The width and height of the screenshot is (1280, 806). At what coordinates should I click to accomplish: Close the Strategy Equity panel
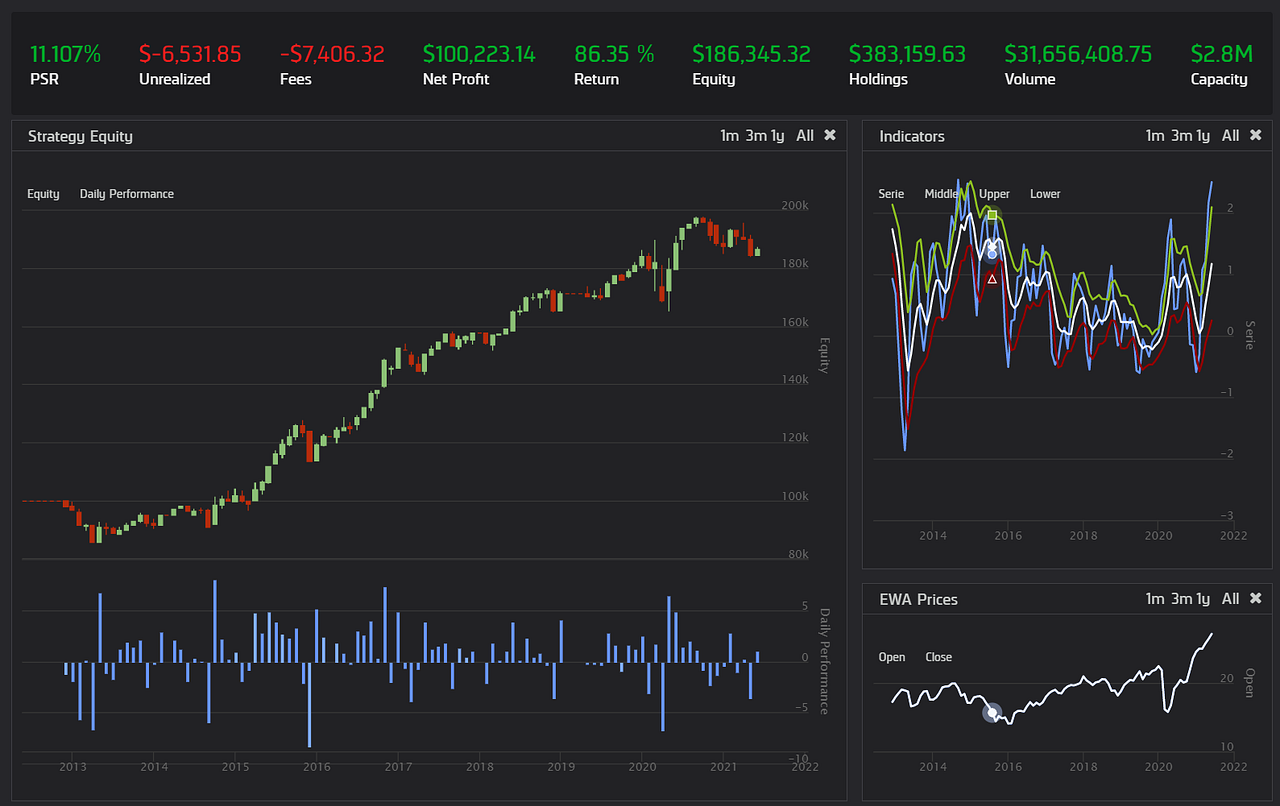[x=830, y=135]
